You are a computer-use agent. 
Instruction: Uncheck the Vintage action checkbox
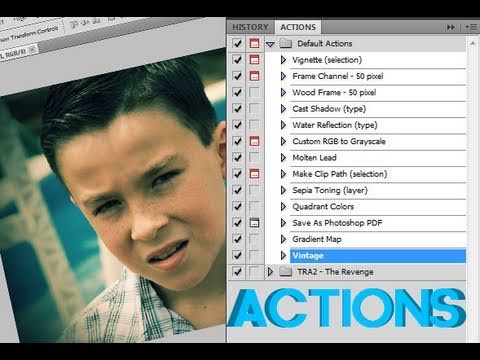point(237,255)
